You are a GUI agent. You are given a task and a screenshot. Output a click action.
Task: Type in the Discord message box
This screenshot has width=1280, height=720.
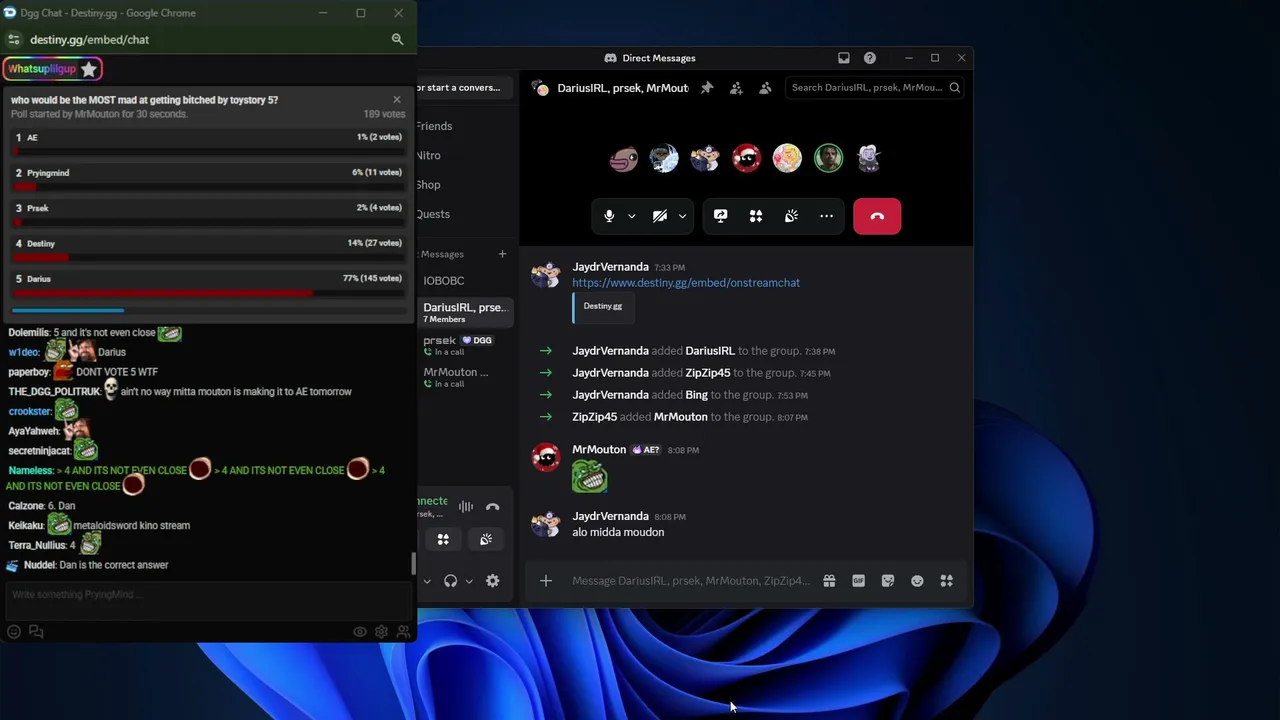pyautogui.click(x=691, y=581)
